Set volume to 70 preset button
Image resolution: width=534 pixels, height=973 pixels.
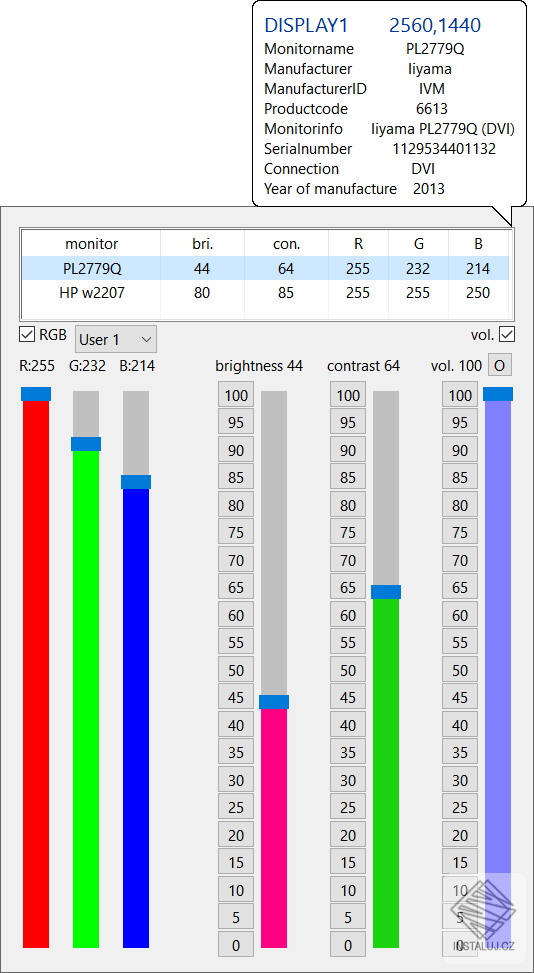tap(460, 560)
